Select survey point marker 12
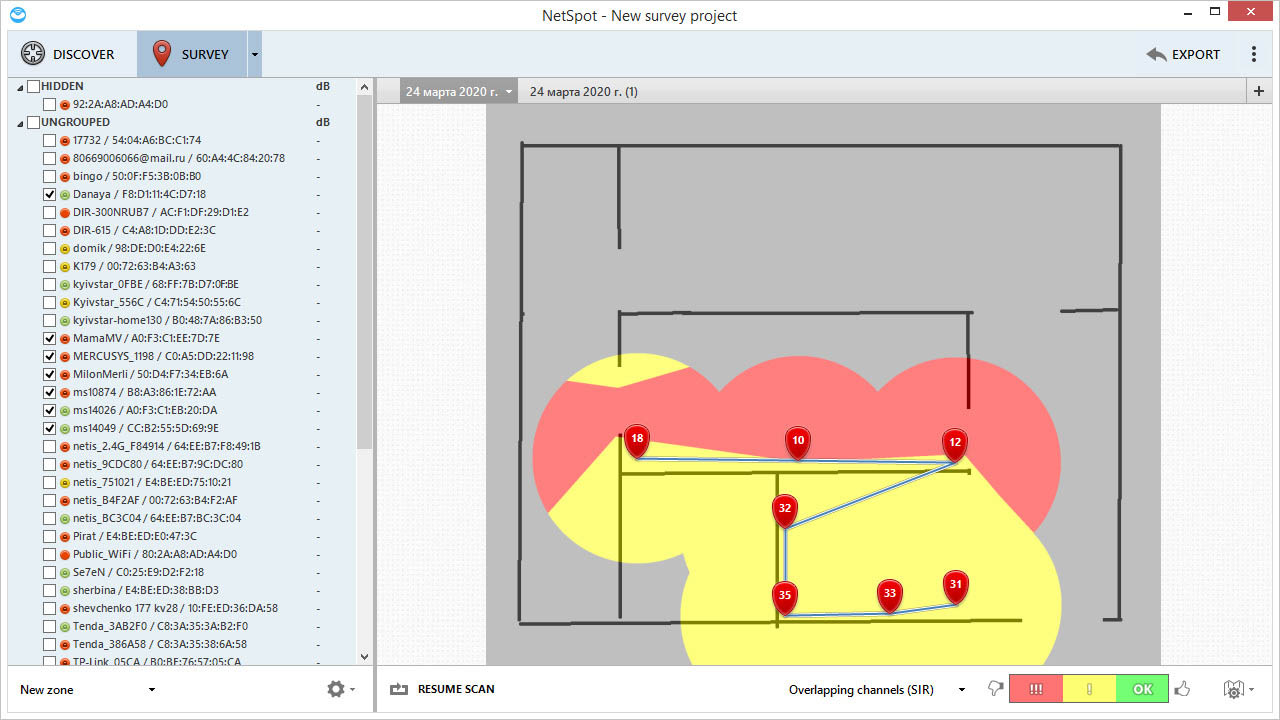The width and height of the screenshot is (1280, 720). coord(955,444)
